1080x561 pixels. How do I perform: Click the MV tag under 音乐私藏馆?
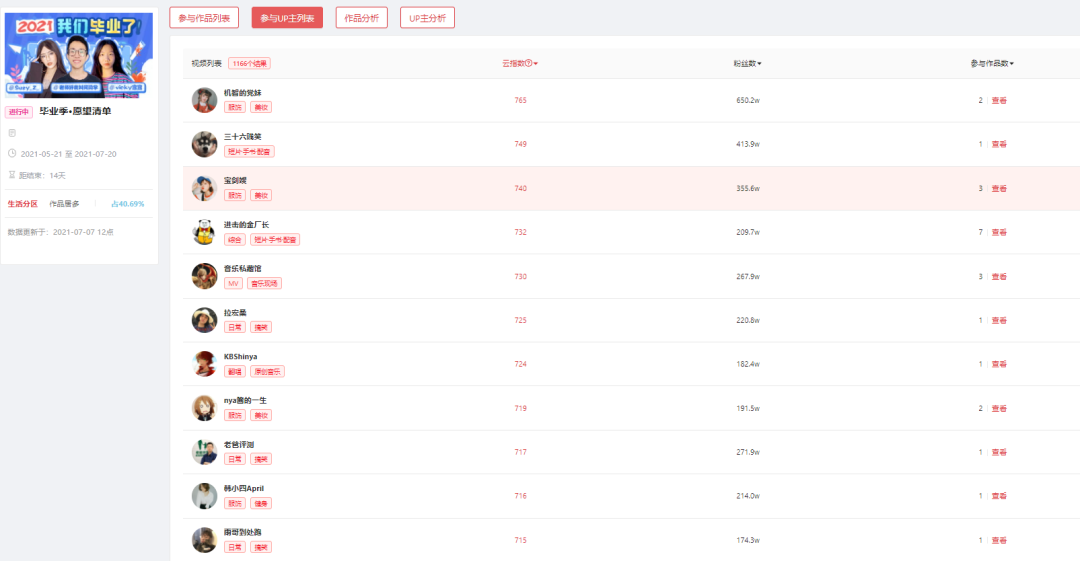[233, 284]
